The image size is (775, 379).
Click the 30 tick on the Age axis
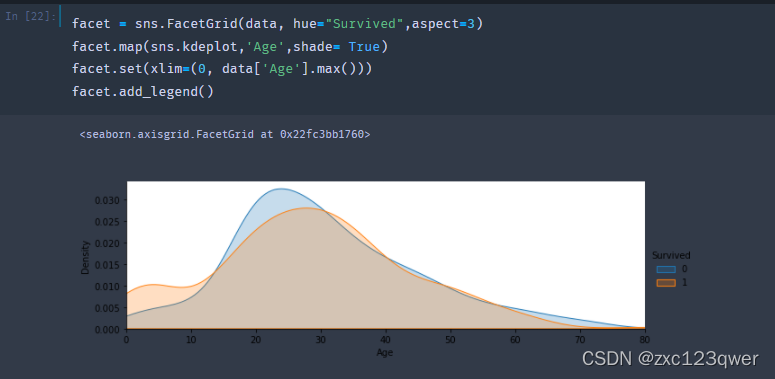pos(321,339)
